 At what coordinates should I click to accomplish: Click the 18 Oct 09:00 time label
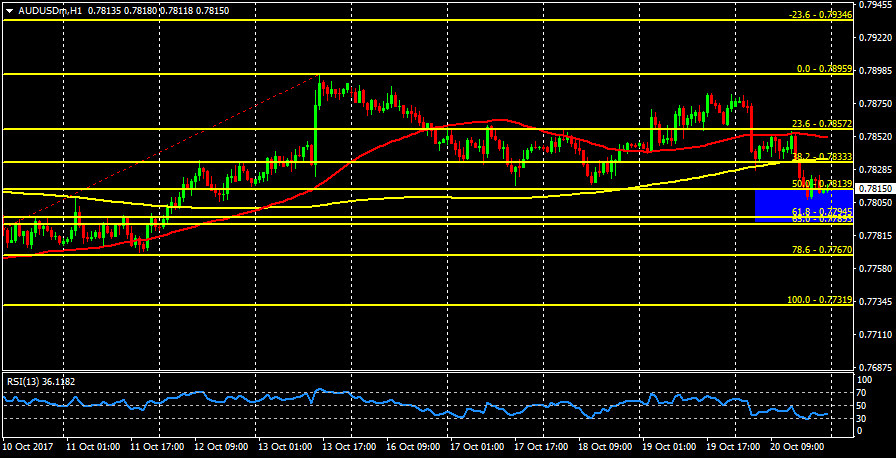pos(604,447)
